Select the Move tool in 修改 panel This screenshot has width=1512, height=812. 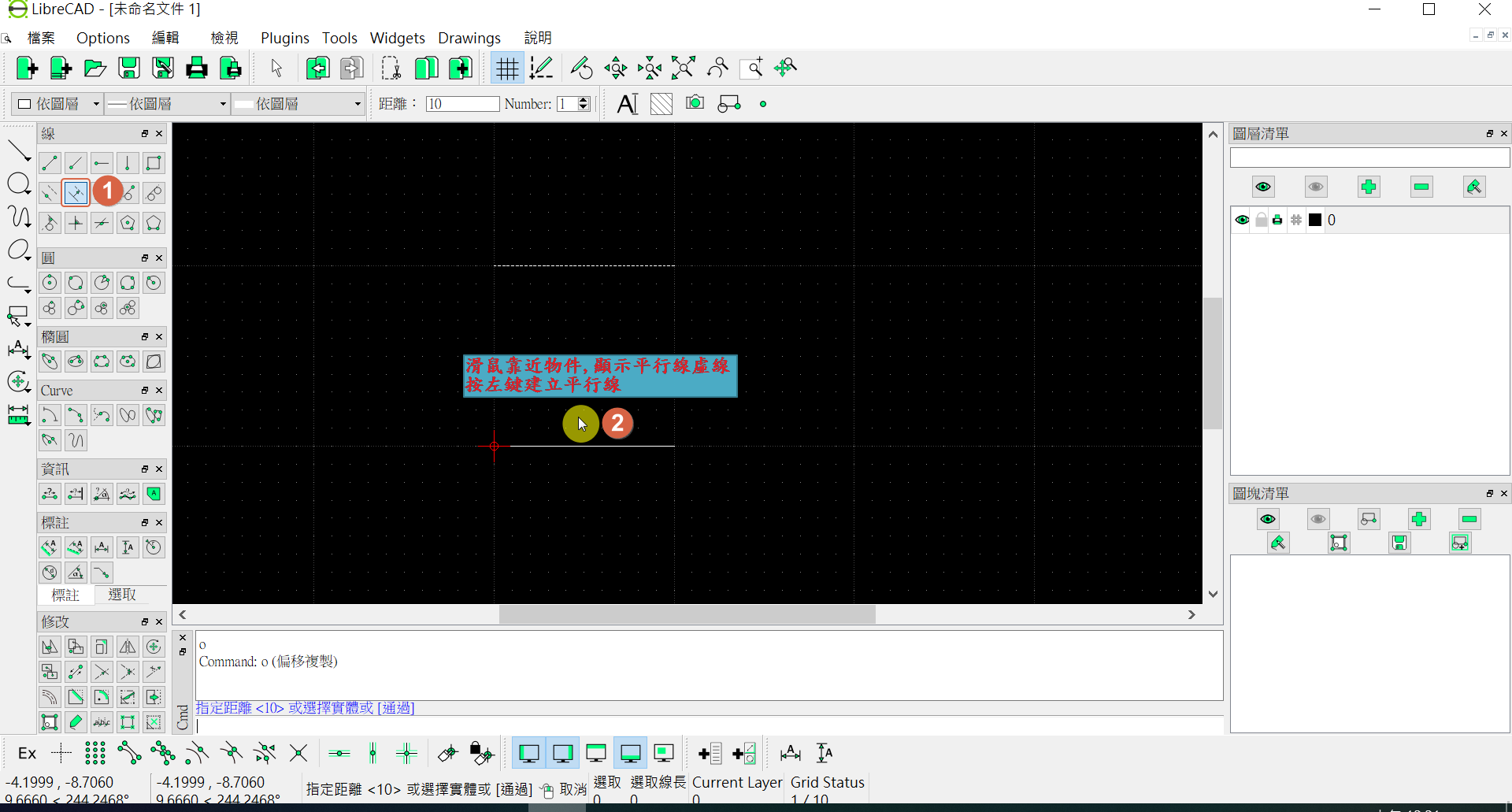click(x=50, y=647)
